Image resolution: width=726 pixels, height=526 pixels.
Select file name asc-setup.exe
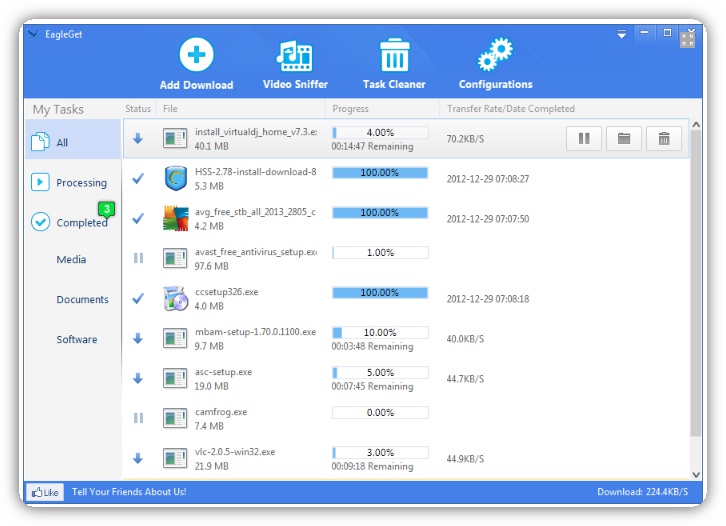pyautogui.click(x=223, y=372)
